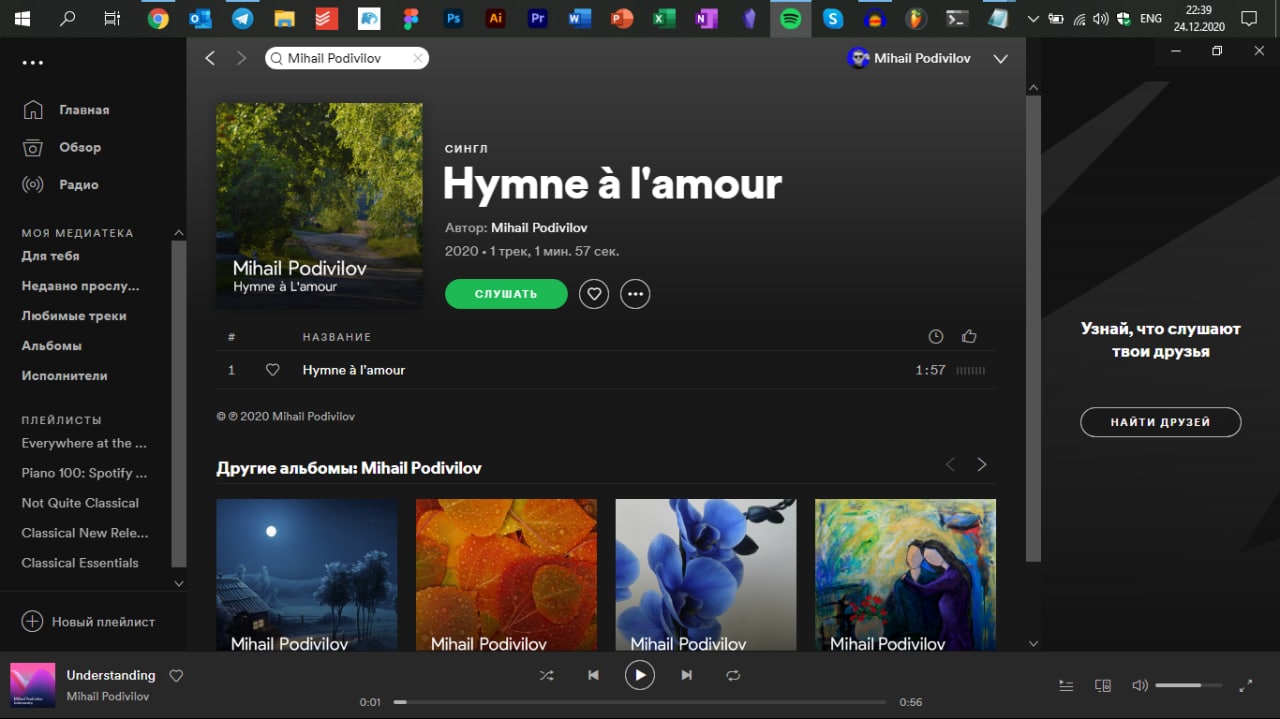Open Исполнители in the library
The width and height of the screenshot is (1280, 719).
64,376
